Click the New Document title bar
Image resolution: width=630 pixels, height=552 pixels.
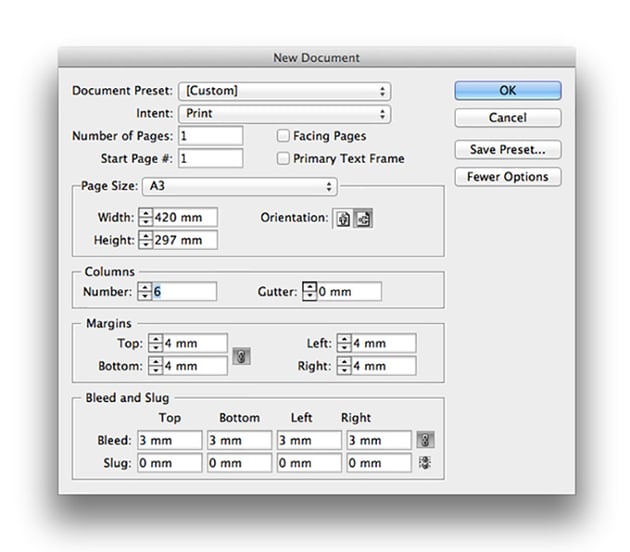(x=317, y=57)
